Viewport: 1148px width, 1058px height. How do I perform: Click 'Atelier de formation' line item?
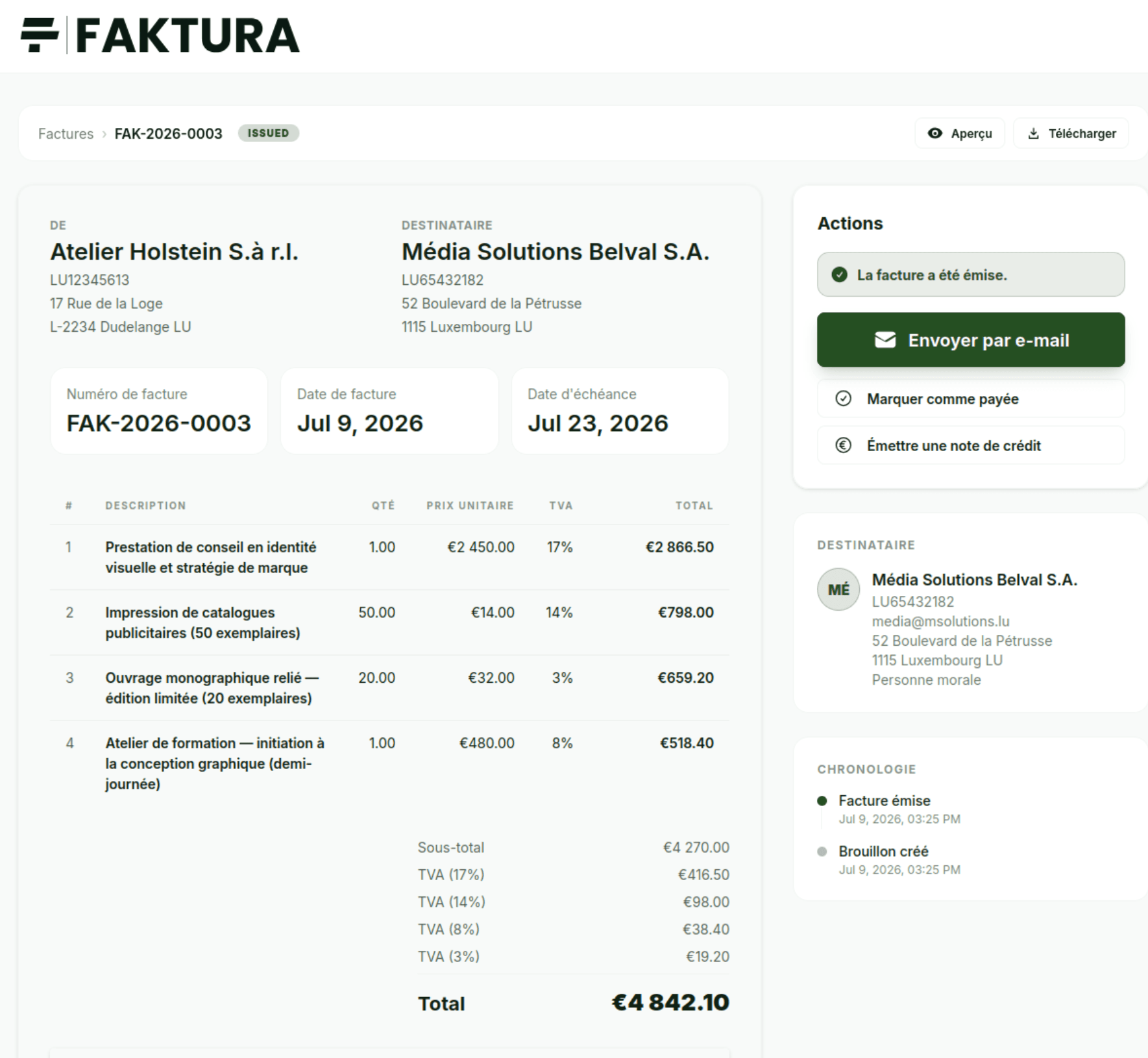click(x=215, y=763)
